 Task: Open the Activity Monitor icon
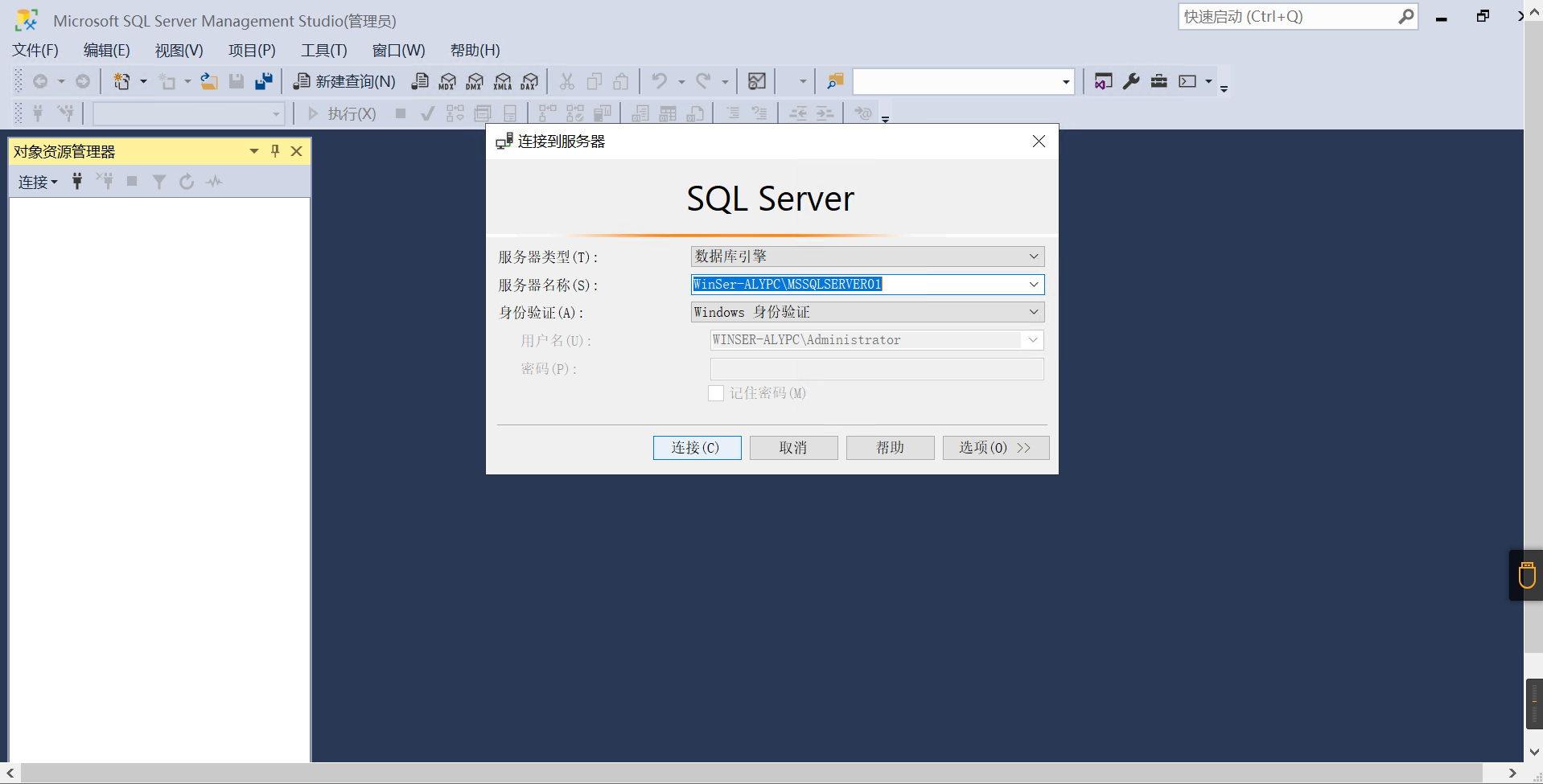757,81
